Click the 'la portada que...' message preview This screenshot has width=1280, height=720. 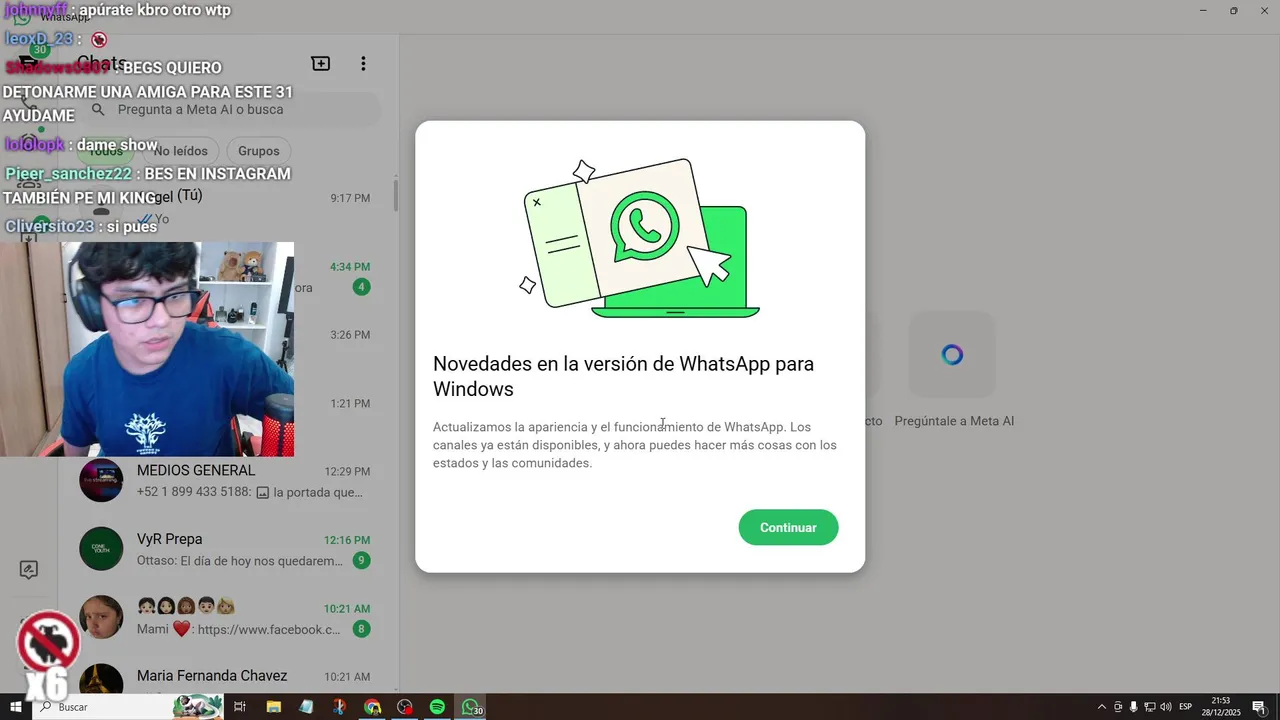point(318,492)
